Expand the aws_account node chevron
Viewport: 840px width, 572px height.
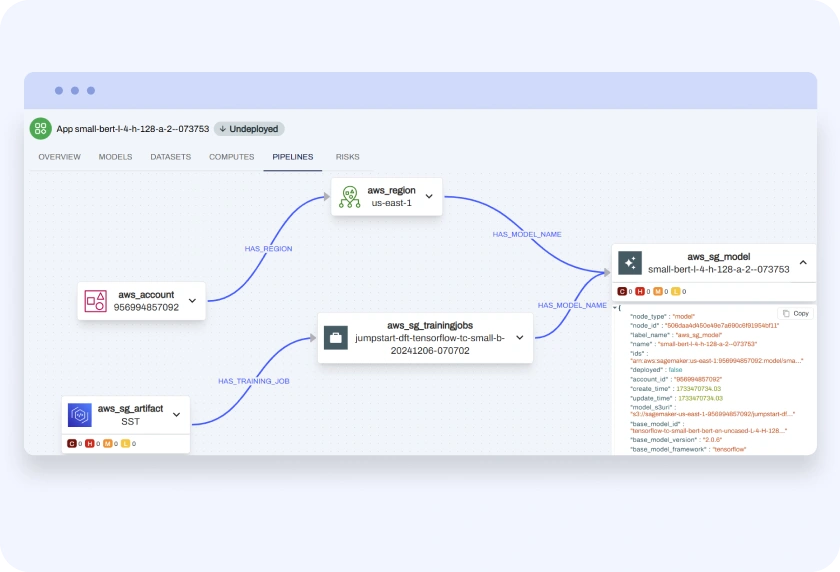[192, 301]
